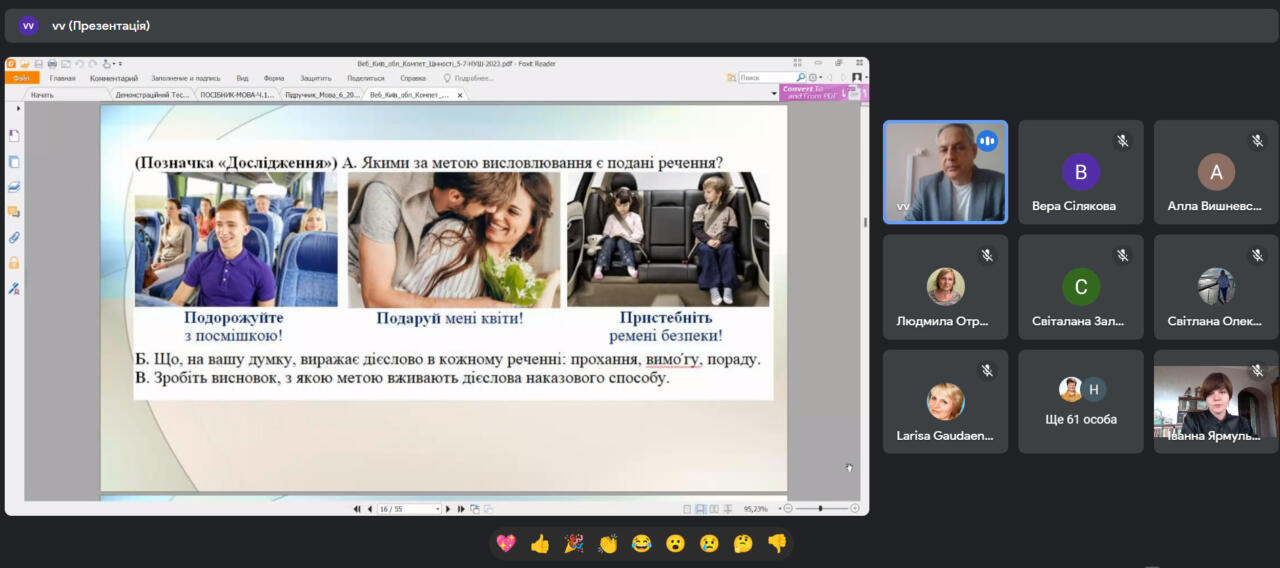Image resolution: width=1280 pixels, height=568 pixels.
Task: Go to last page button
Action: tap(461, 509)
